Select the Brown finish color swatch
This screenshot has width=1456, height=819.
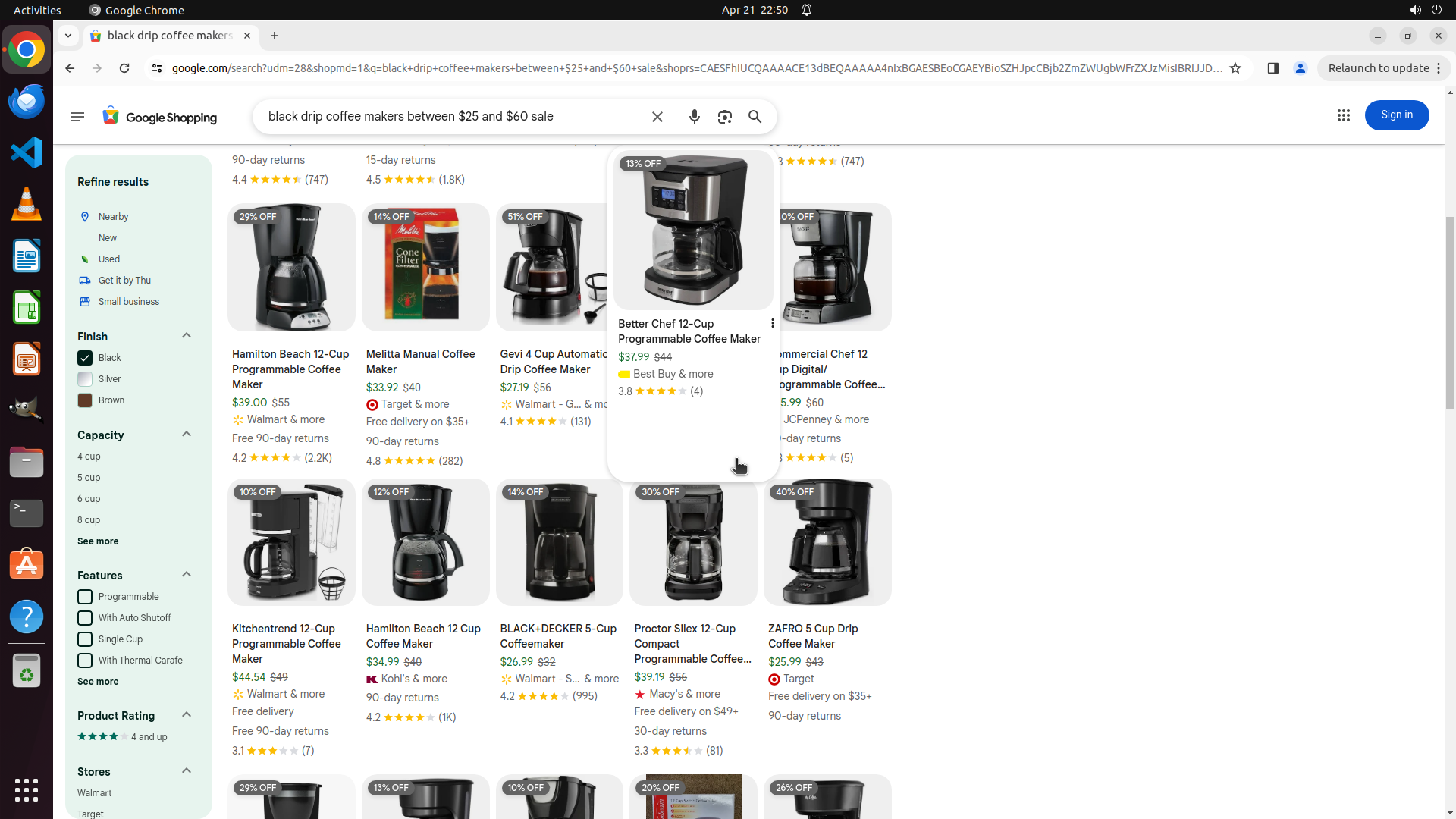(x=85, y=400)
